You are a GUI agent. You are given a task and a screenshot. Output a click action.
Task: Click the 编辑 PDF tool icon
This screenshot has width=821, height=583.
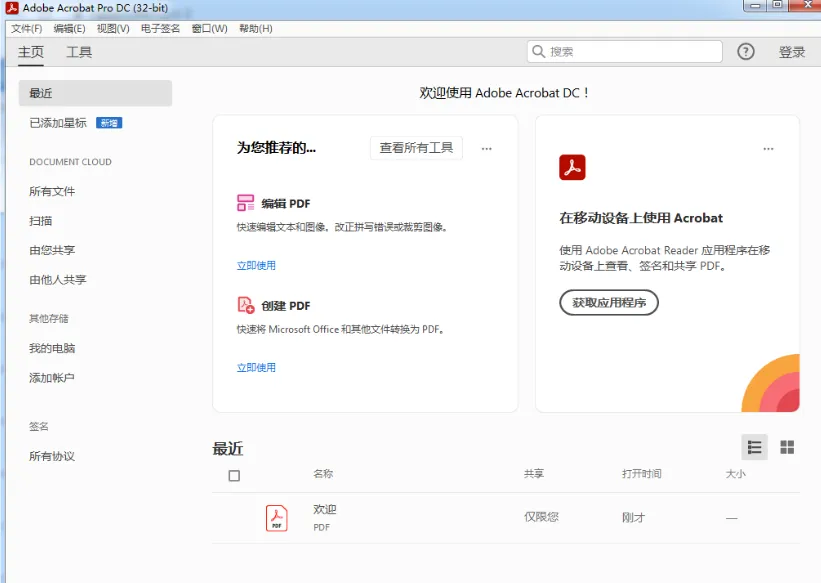[245, 203]
